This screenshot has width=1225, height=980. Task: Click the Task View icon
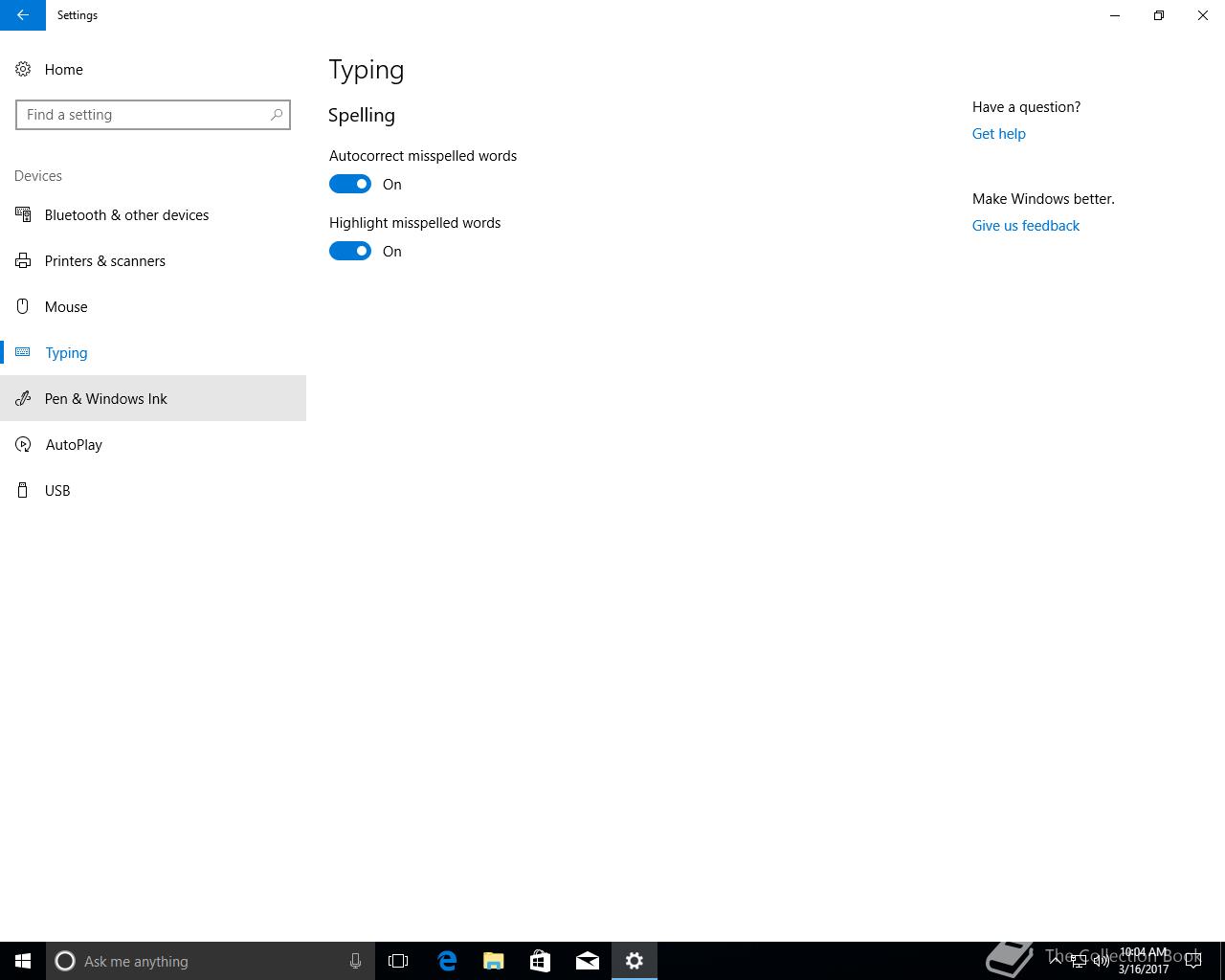click(398, 961)
